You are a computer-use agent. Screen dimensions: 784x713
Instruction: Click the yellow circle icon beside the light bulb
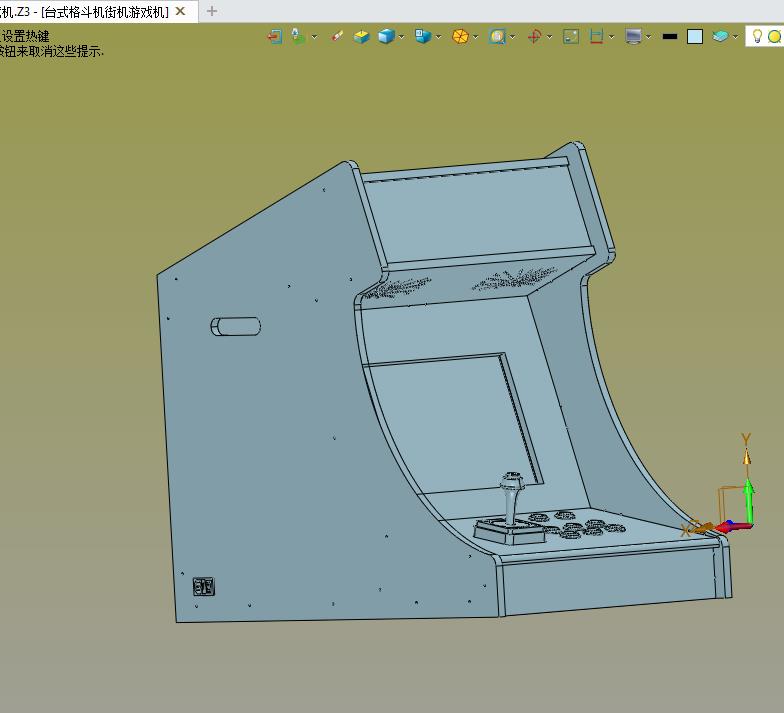pyautogui.click(x=775, y=36)
